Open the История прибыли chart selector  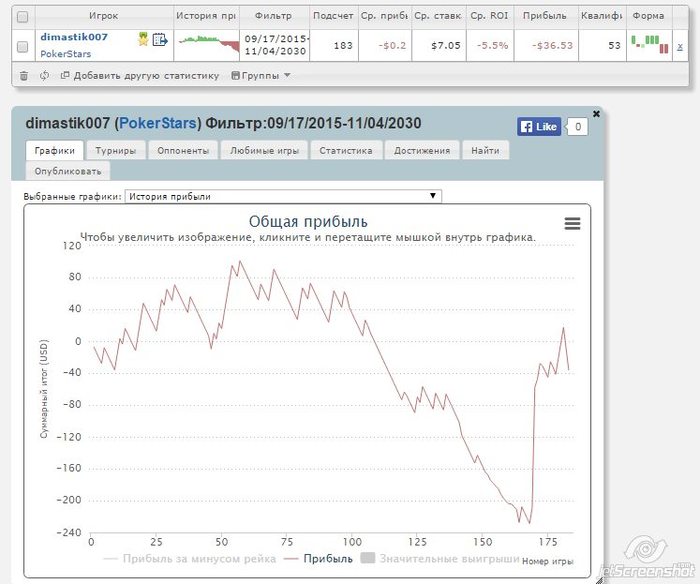pyautogui.click(x=283, y=196)
